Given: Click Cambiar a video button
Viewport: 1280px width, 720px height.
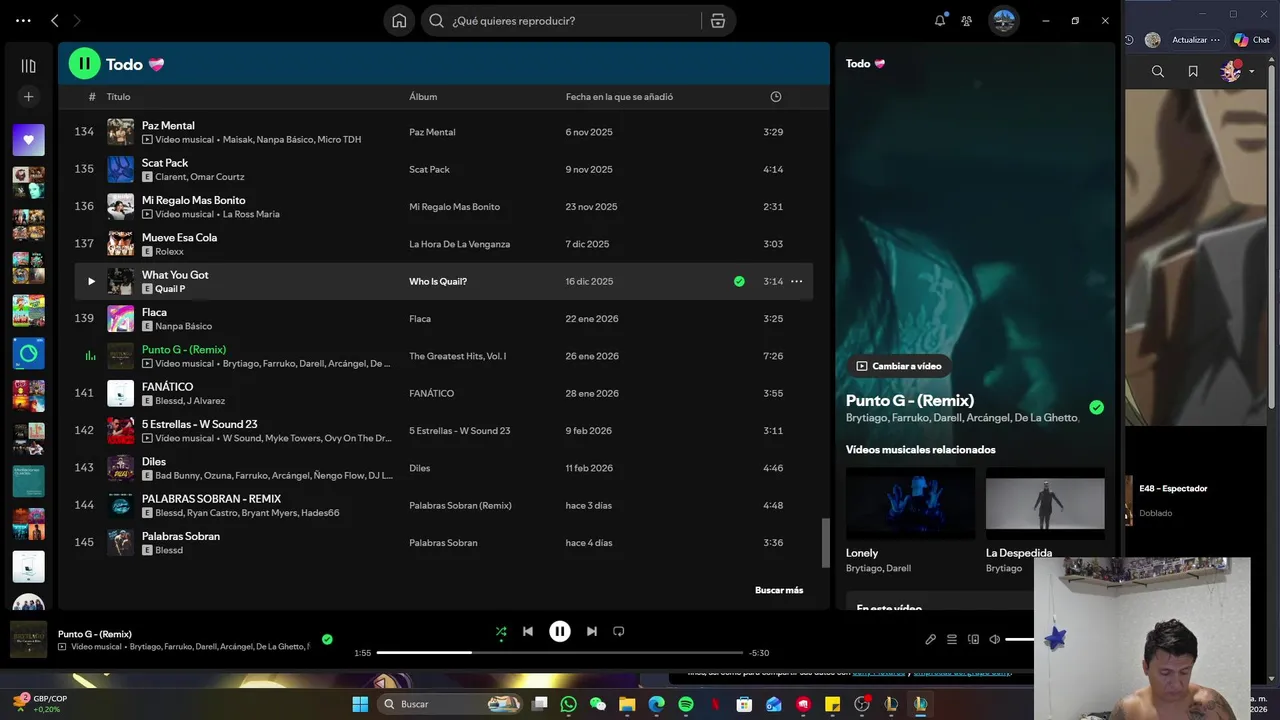Looking at the screenshot, I should 899,366.
